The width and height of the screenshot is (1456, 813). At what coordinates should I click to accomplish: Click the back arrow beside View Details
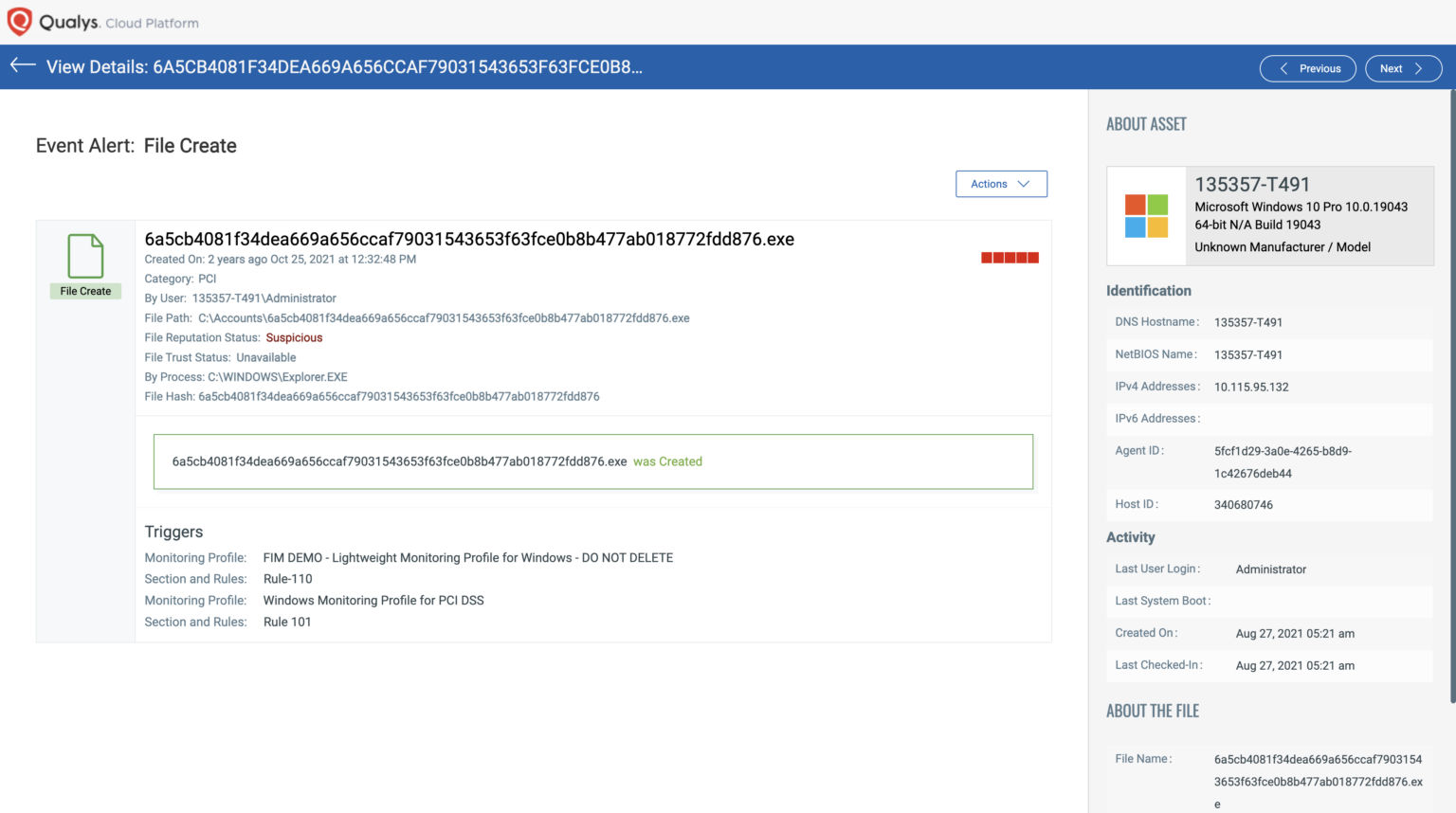pyautogui.click(x=20, y=64)
